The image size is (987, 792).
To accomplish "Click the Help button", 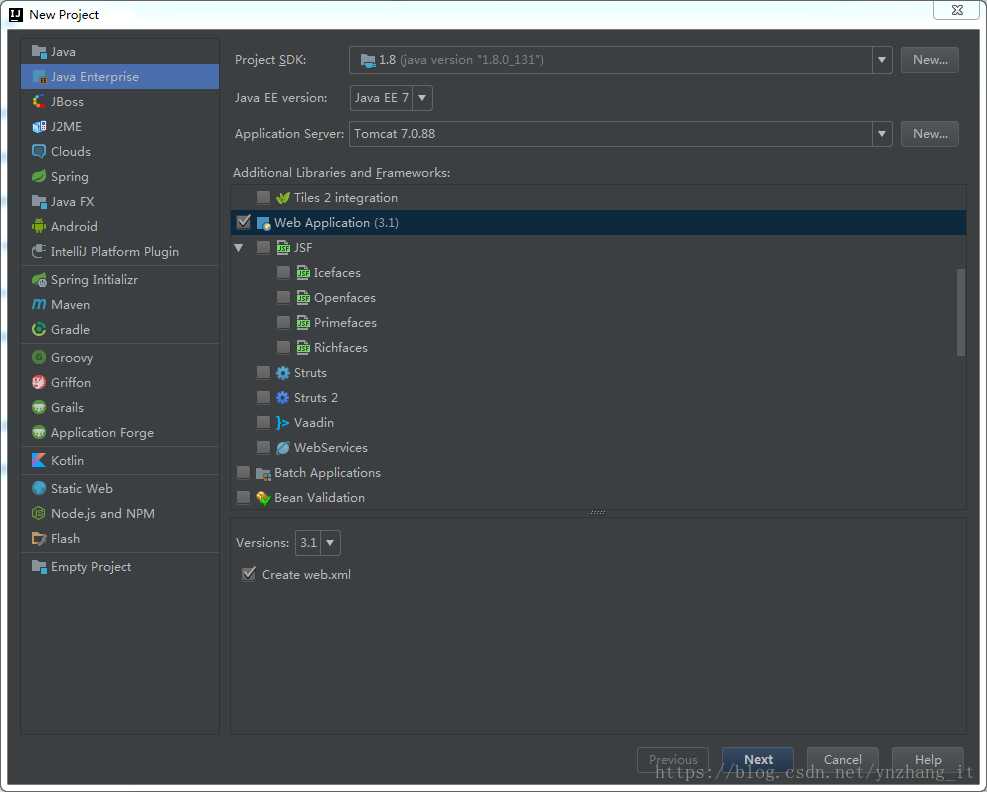I will coord(927,759).
